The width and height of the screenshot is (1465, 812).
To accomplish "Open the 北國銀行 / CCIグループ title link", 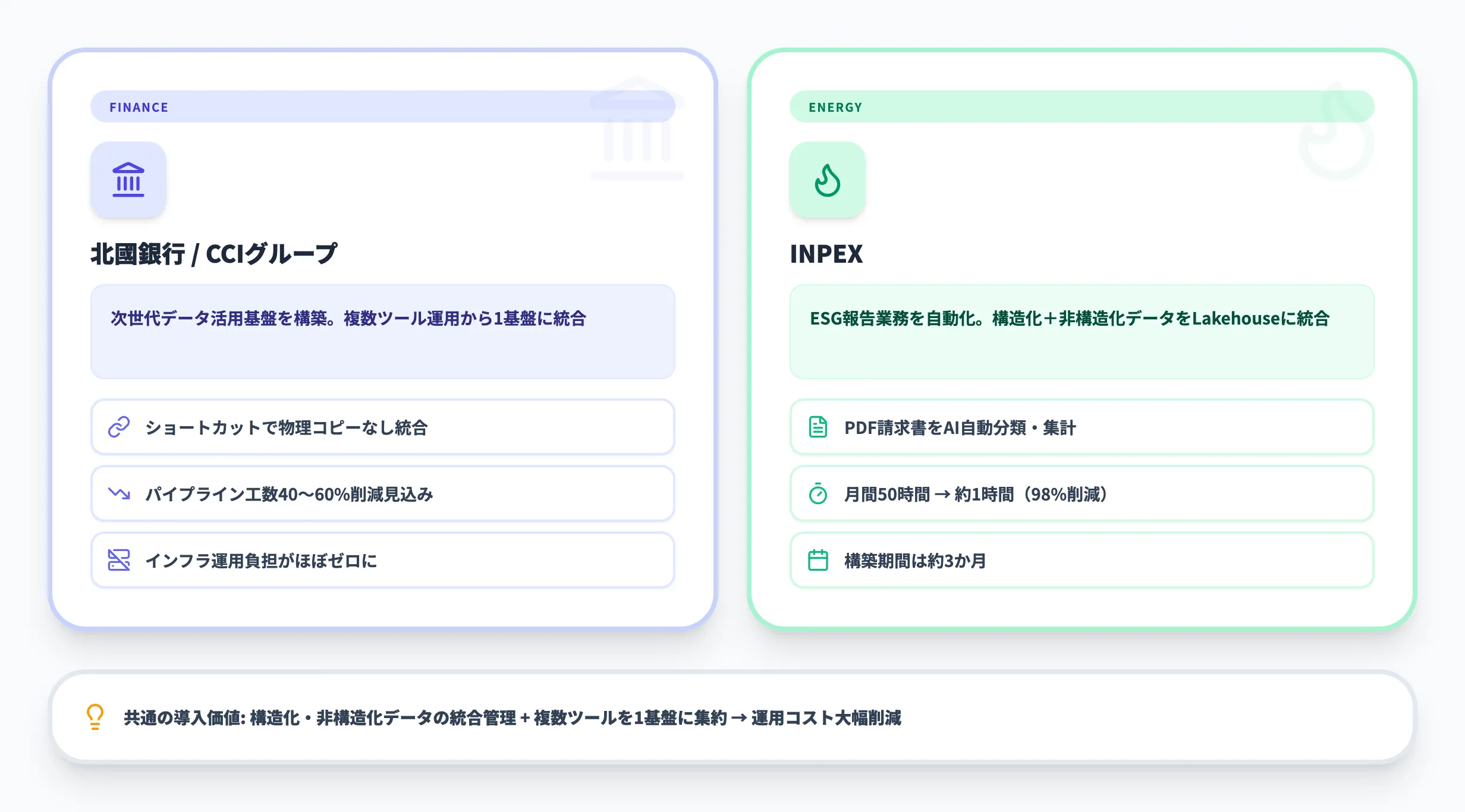I will coord(213,252).
